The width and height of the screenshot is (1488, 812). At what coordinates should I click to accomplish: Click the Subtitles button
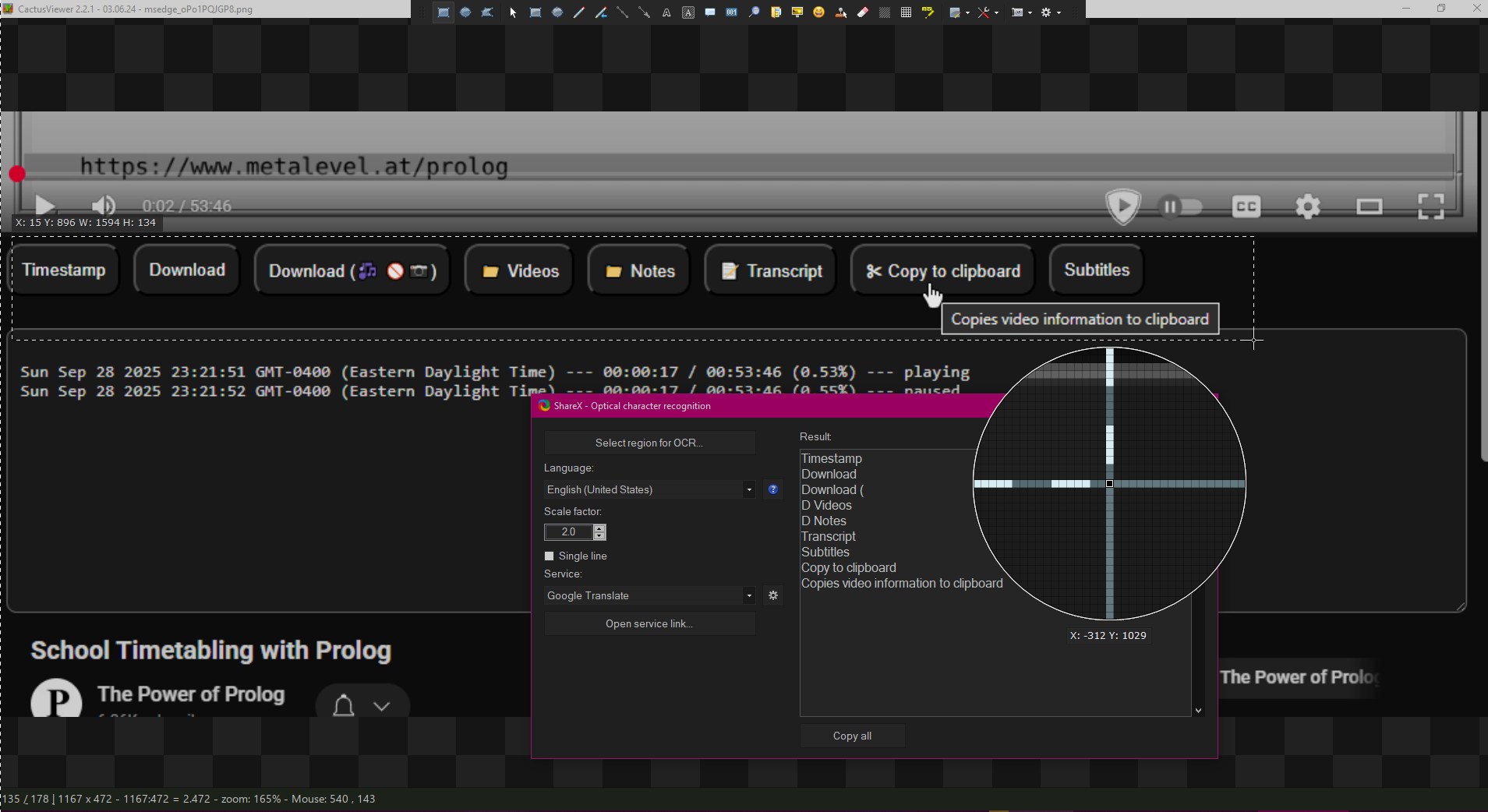(1096, 270)
